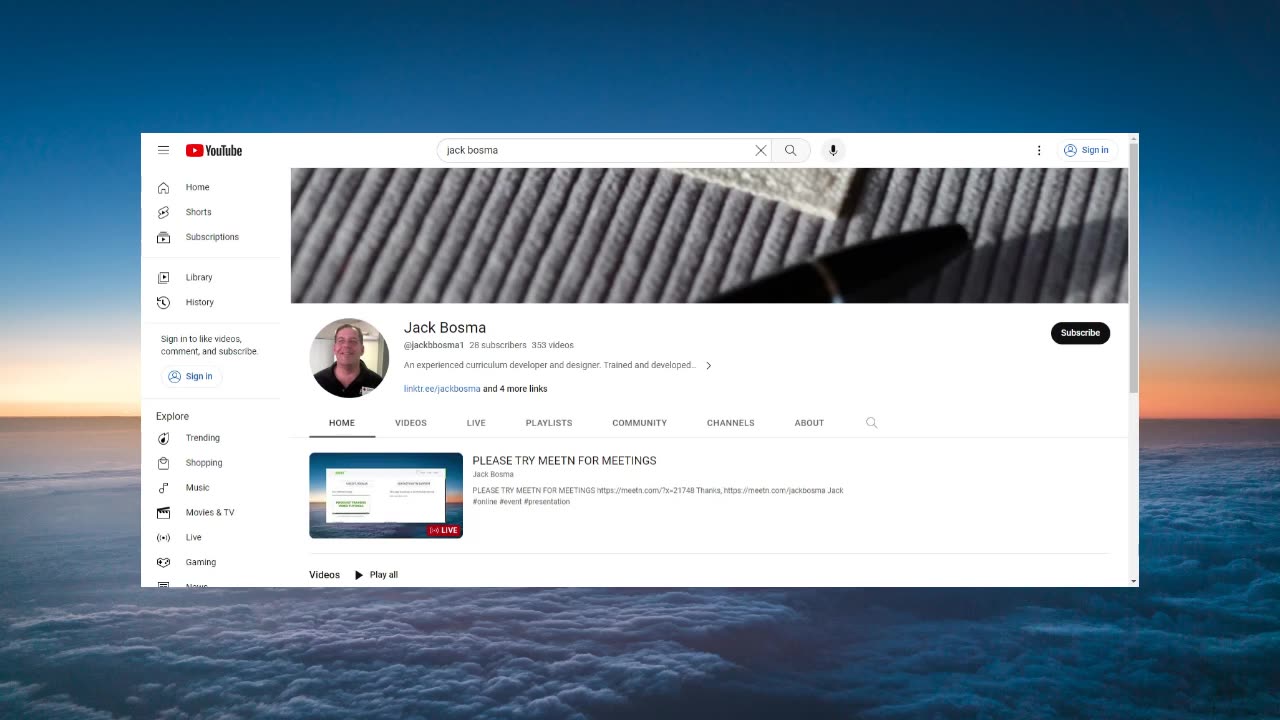
Task: Click the Home label in the sidebar
Action: tap(198, 187)
